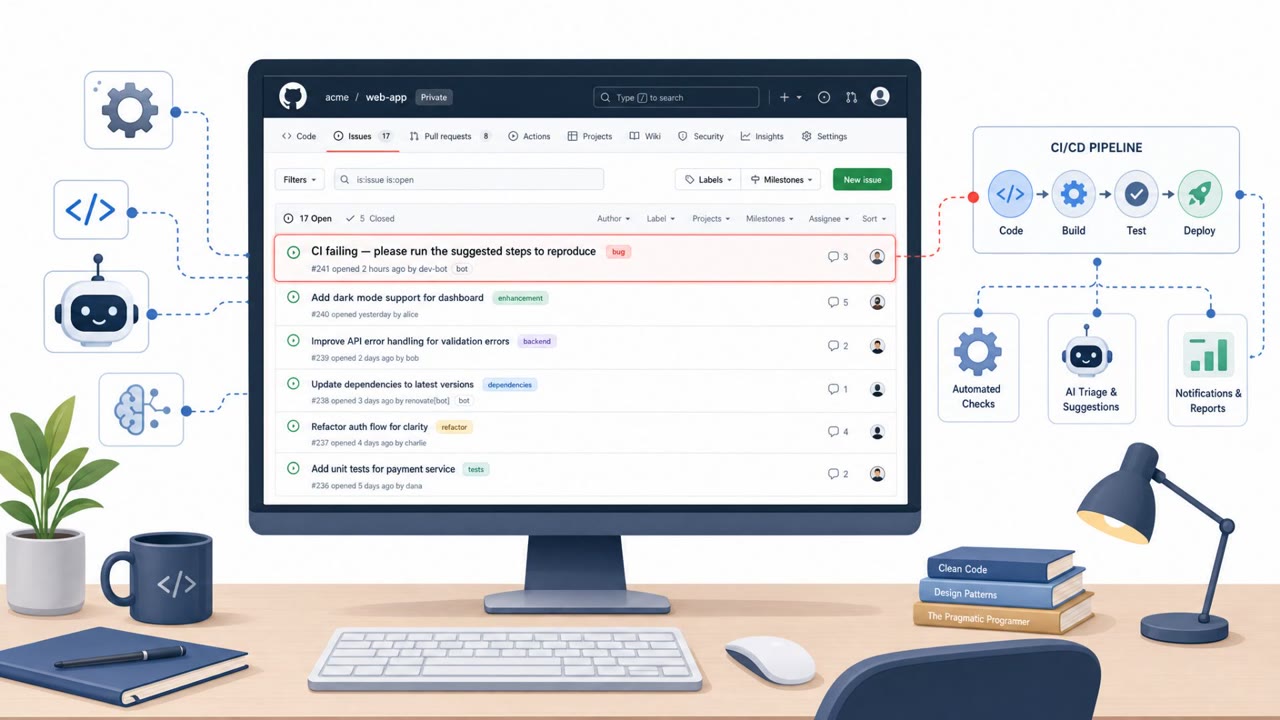
Task: Open issue 'Add dark mode support for dashboard'
Action: pyautogui.click(x=397, y=297)
